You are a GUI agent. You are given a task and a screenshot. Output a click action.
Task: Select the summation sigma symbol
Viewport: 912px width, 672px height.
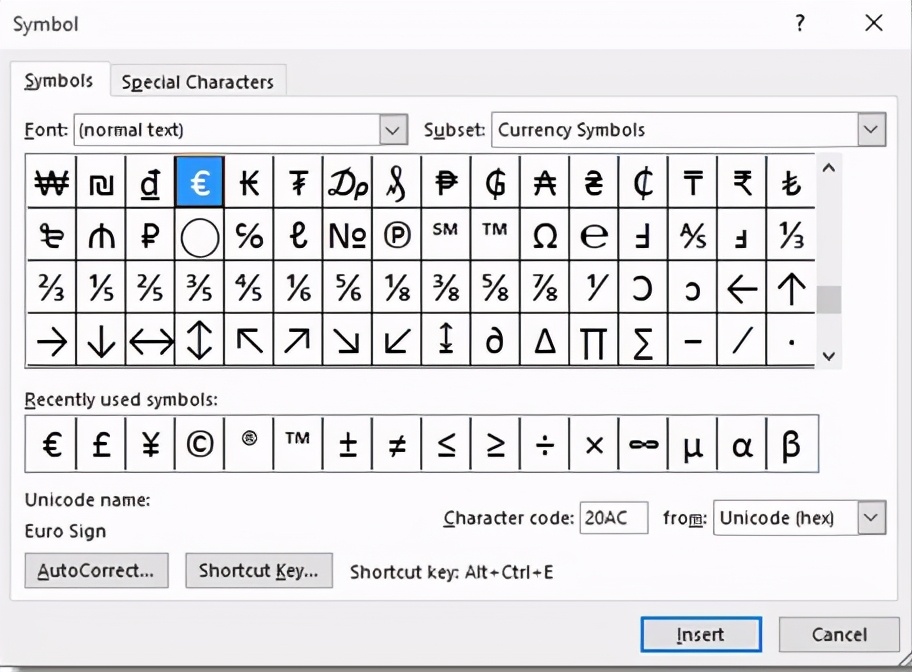click(x=643, y=340)
